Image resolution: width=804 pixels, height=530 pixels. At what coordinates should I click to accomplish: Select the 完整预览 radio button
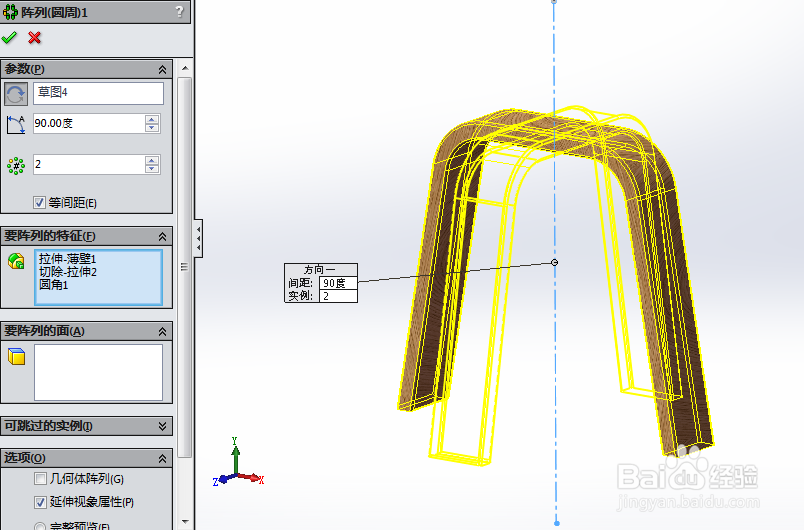click(40, 526)
